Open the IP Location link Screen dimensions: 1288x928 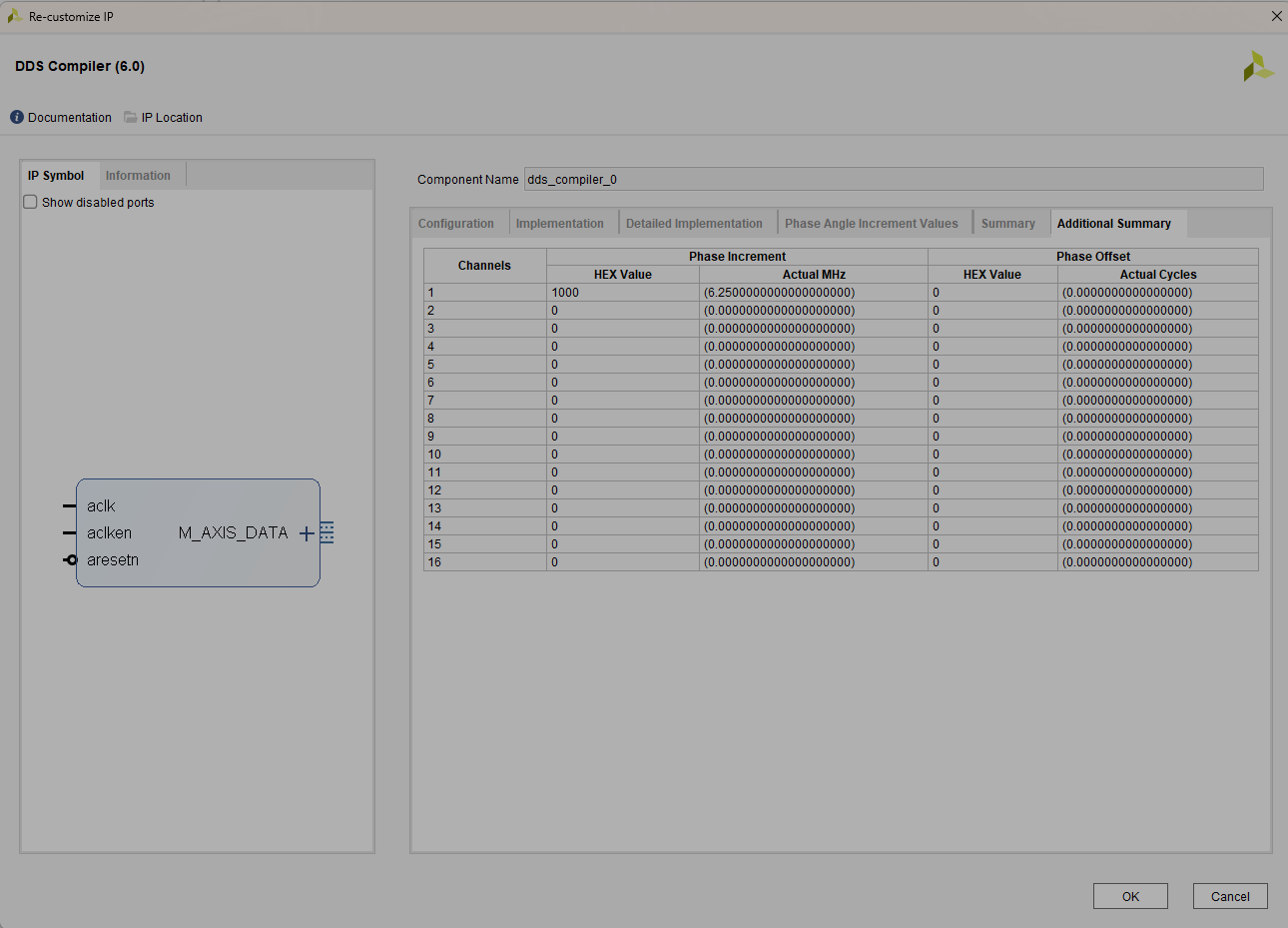click(x=172, y=118)
